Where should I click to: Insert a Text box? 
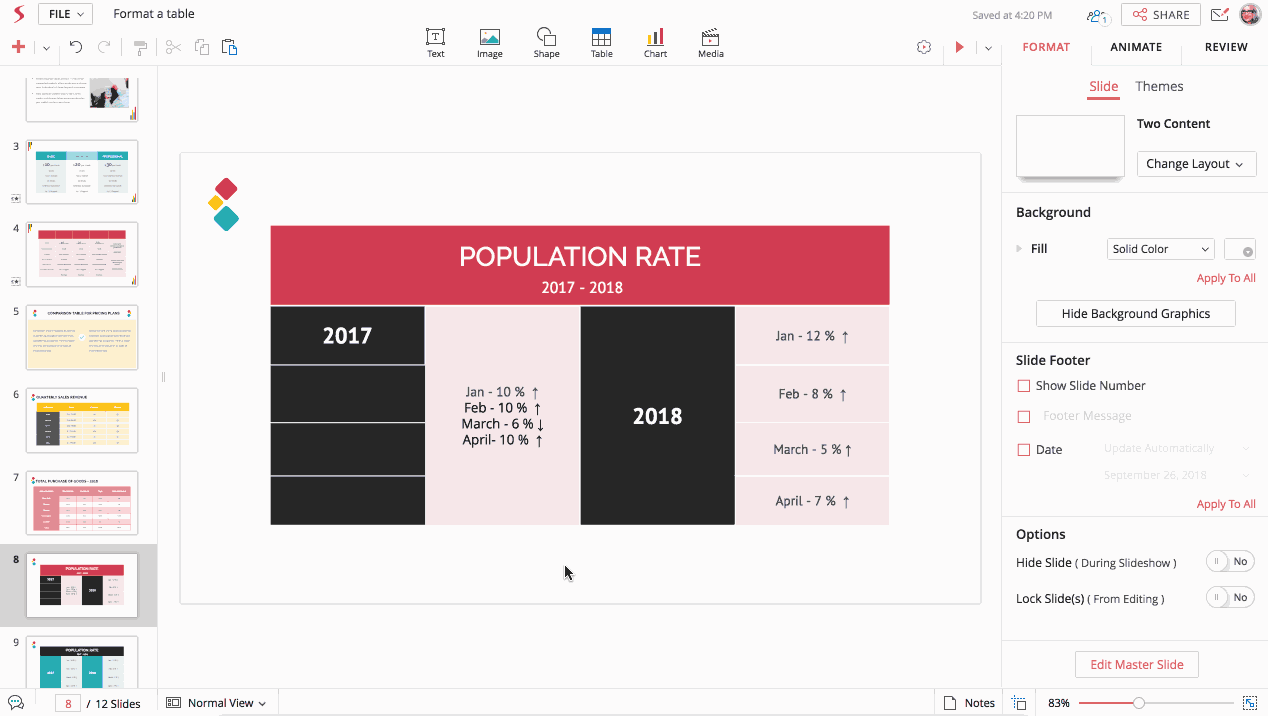click(x=436, y=43)
